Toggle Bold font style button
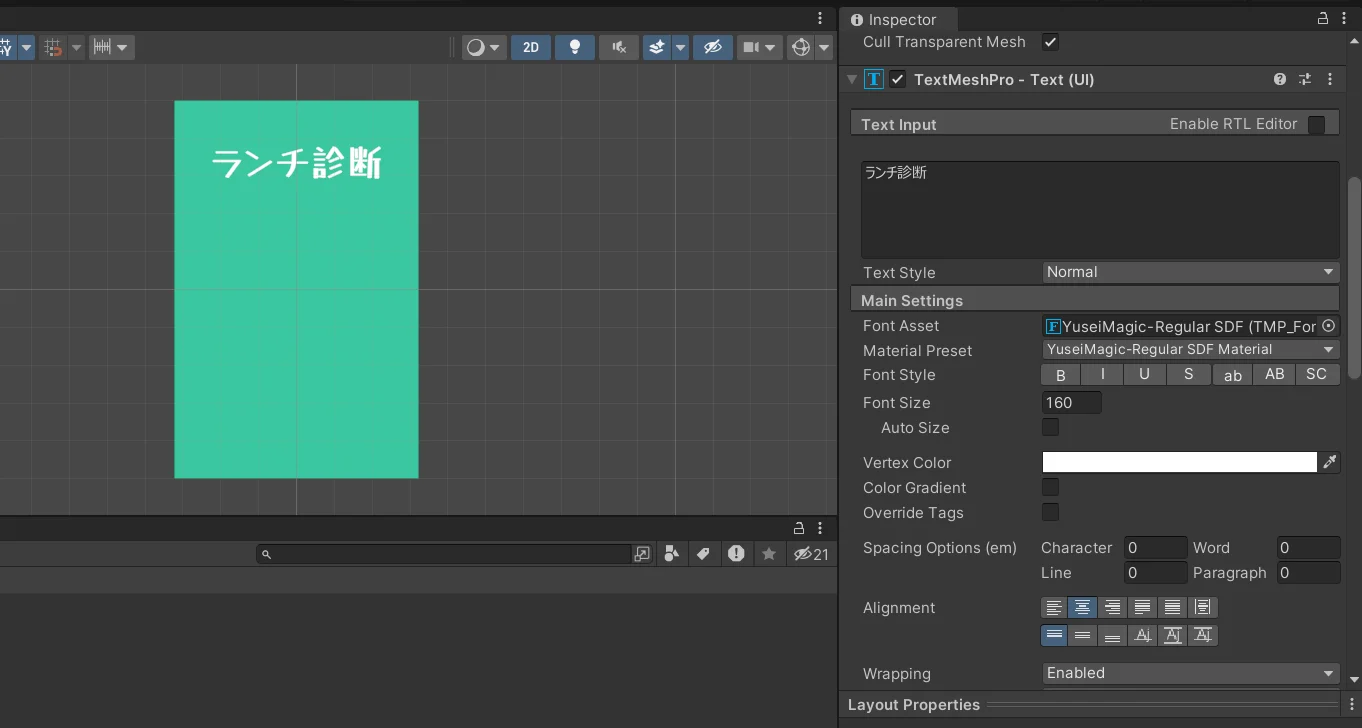Screen dimensions: 1362x728 click(1061, 375)
